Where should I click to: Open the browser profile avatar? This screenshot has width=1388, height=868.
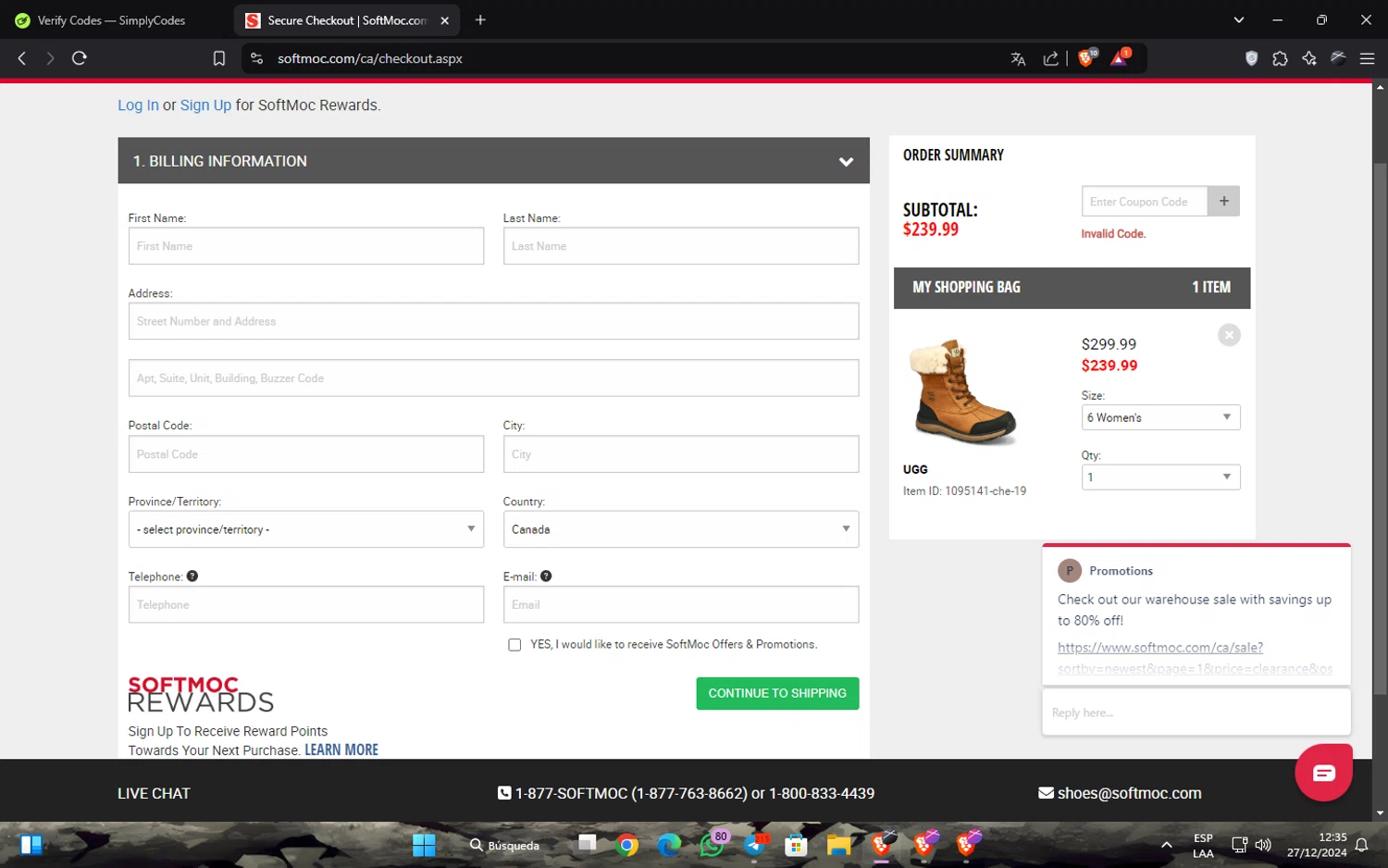tap(1338, 58)
